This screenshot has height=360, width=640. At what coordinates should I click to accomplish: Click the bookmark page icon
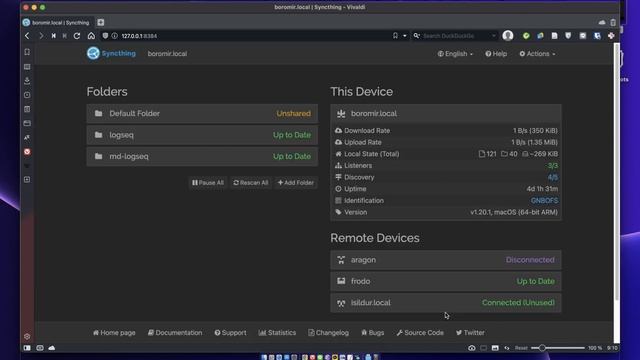[395, 36]
